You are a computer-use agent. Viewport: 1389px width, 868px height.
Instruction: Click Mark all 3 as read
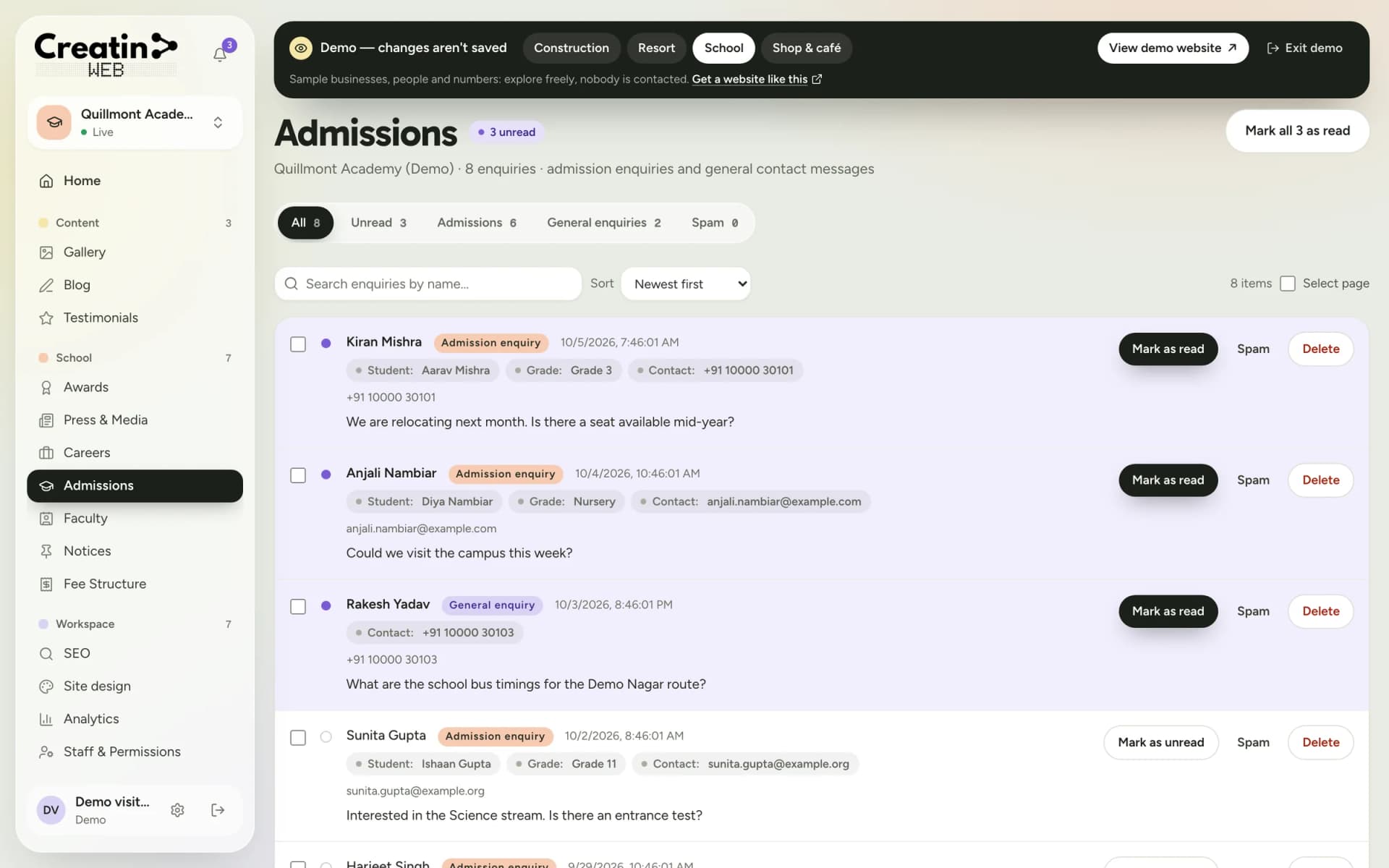(x=1297, y=131)
